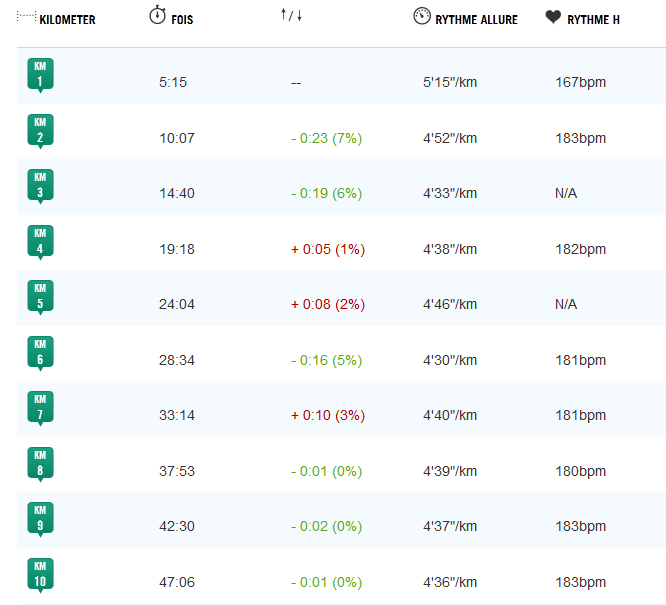Click the KM 10 marker badge
The image size is (666, 605).
coord(40,575)
